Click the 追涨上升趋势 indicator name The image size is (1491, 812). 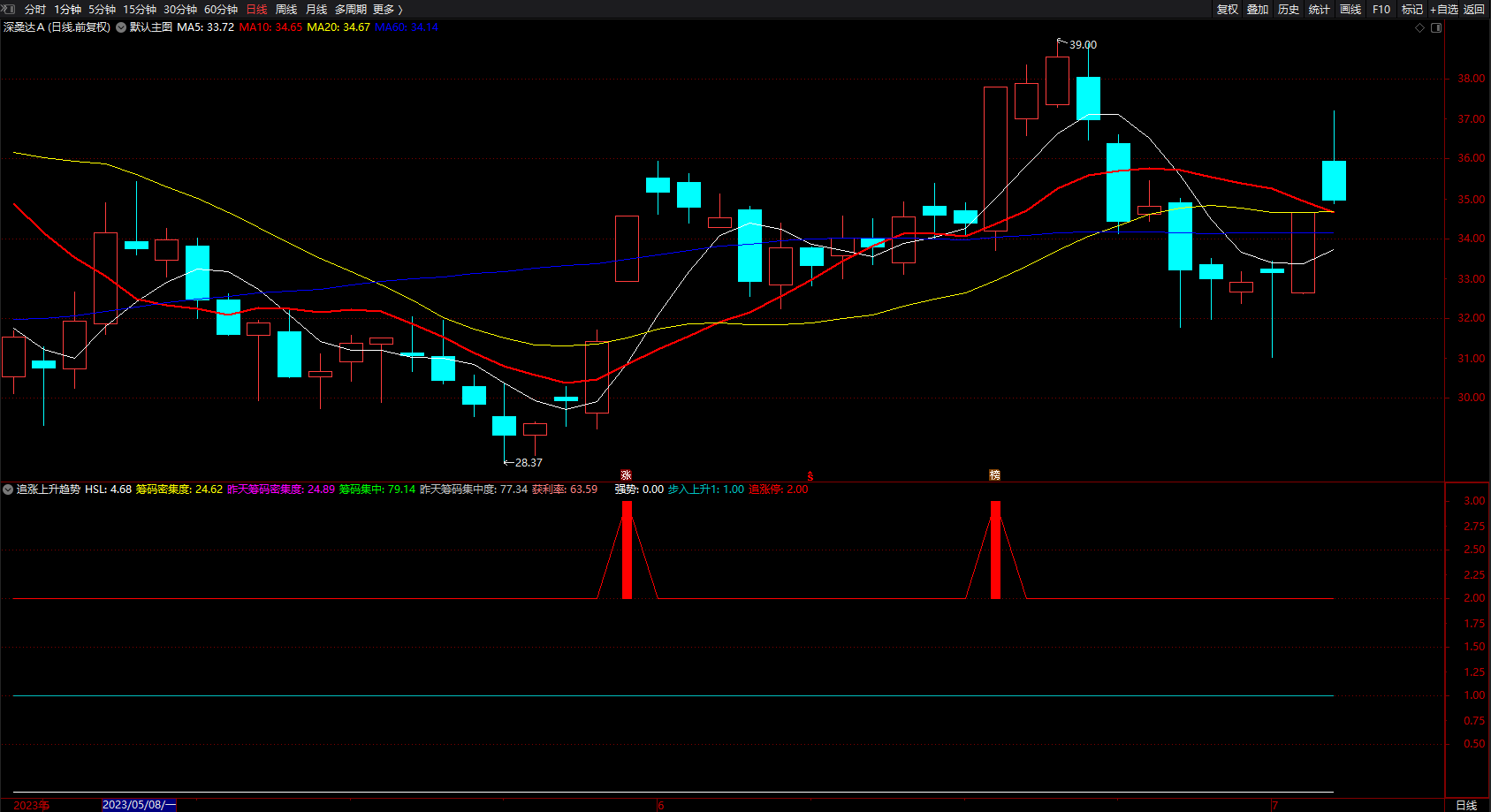(49, 489)
